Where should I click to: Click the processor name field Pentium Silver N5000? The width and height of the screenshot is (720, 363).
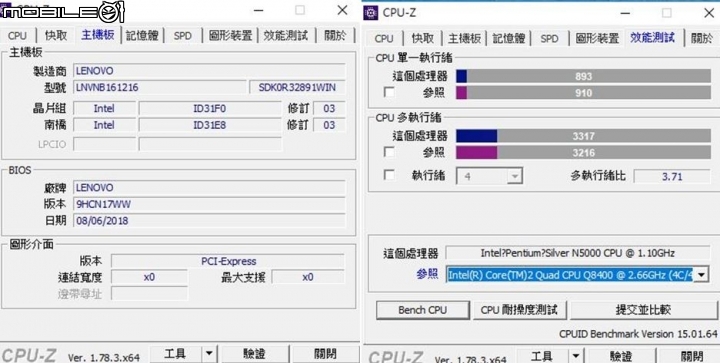578,253
